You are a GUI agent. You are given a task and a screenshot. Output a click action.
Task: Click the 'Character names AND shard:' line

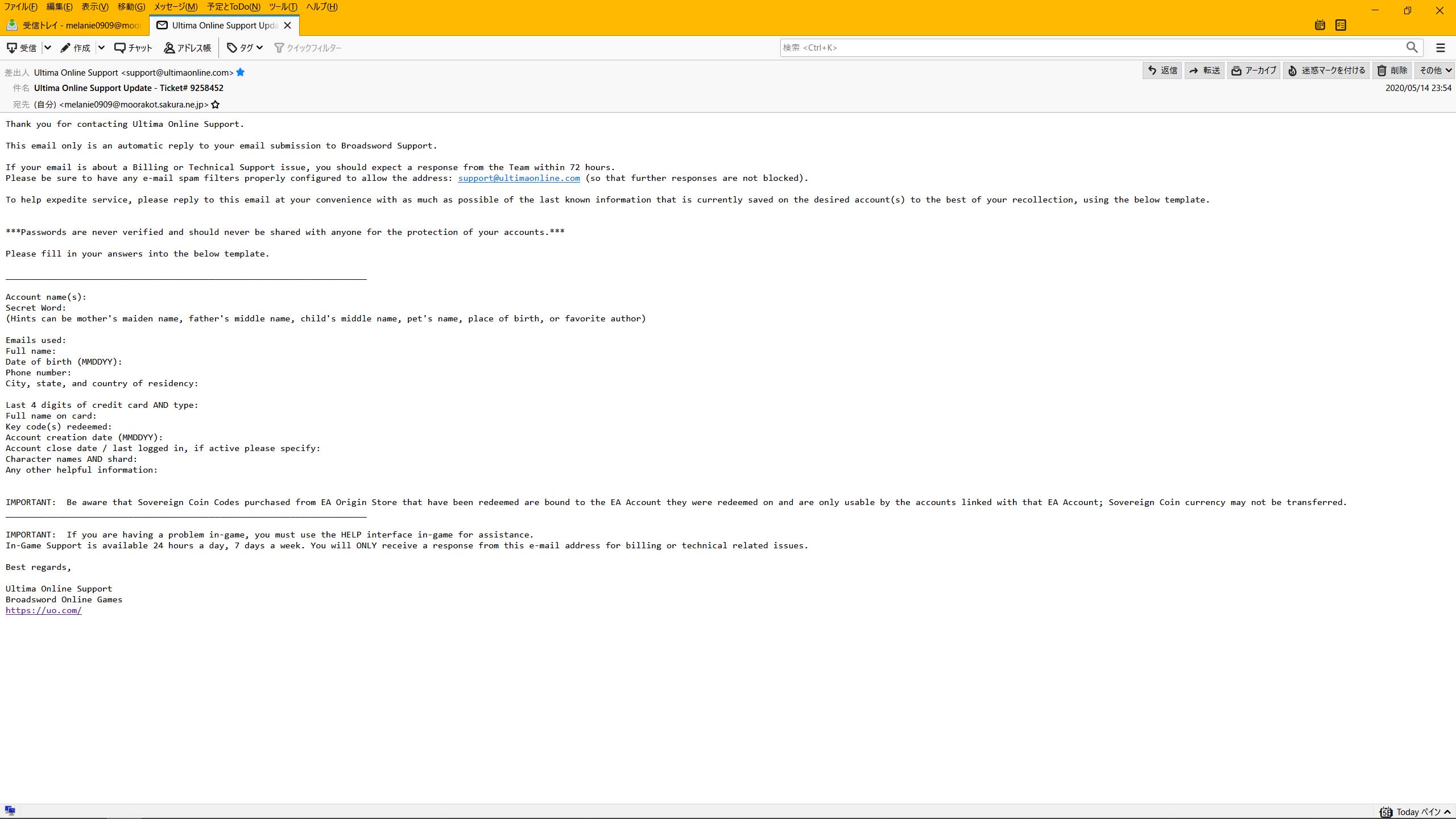(72, 459)
